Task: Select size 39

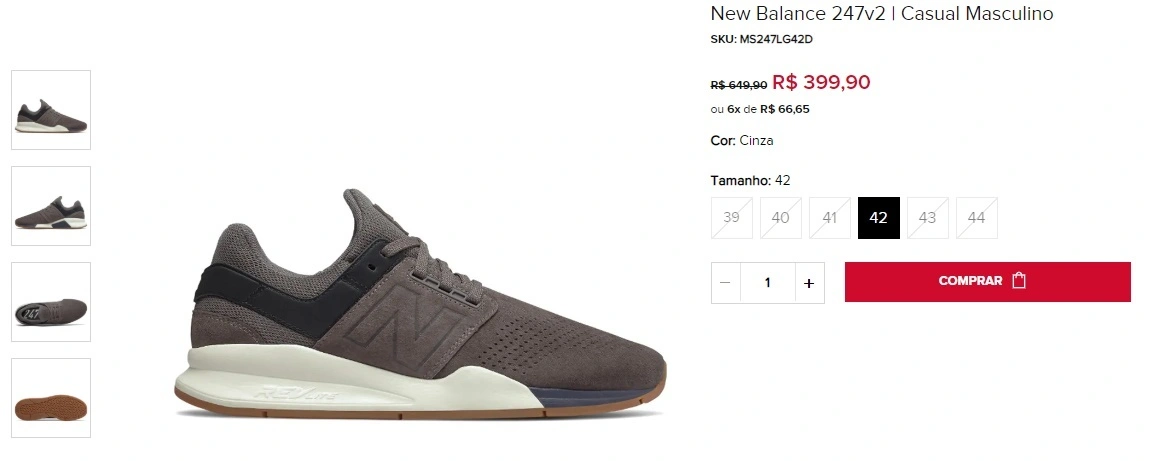Action: coord(731,218)
